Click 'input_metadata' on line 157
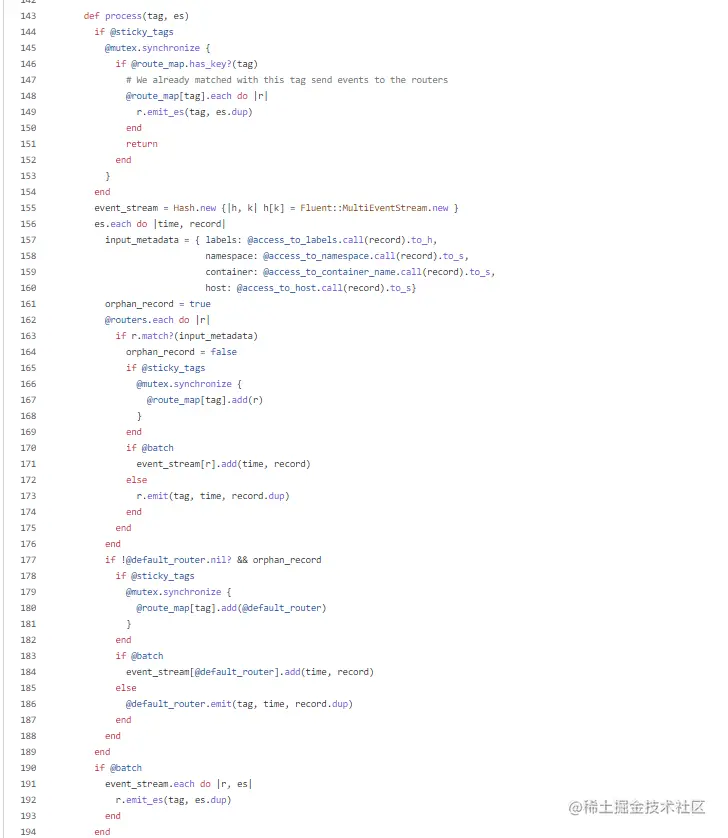728x838 pixels. coord(142,240)
